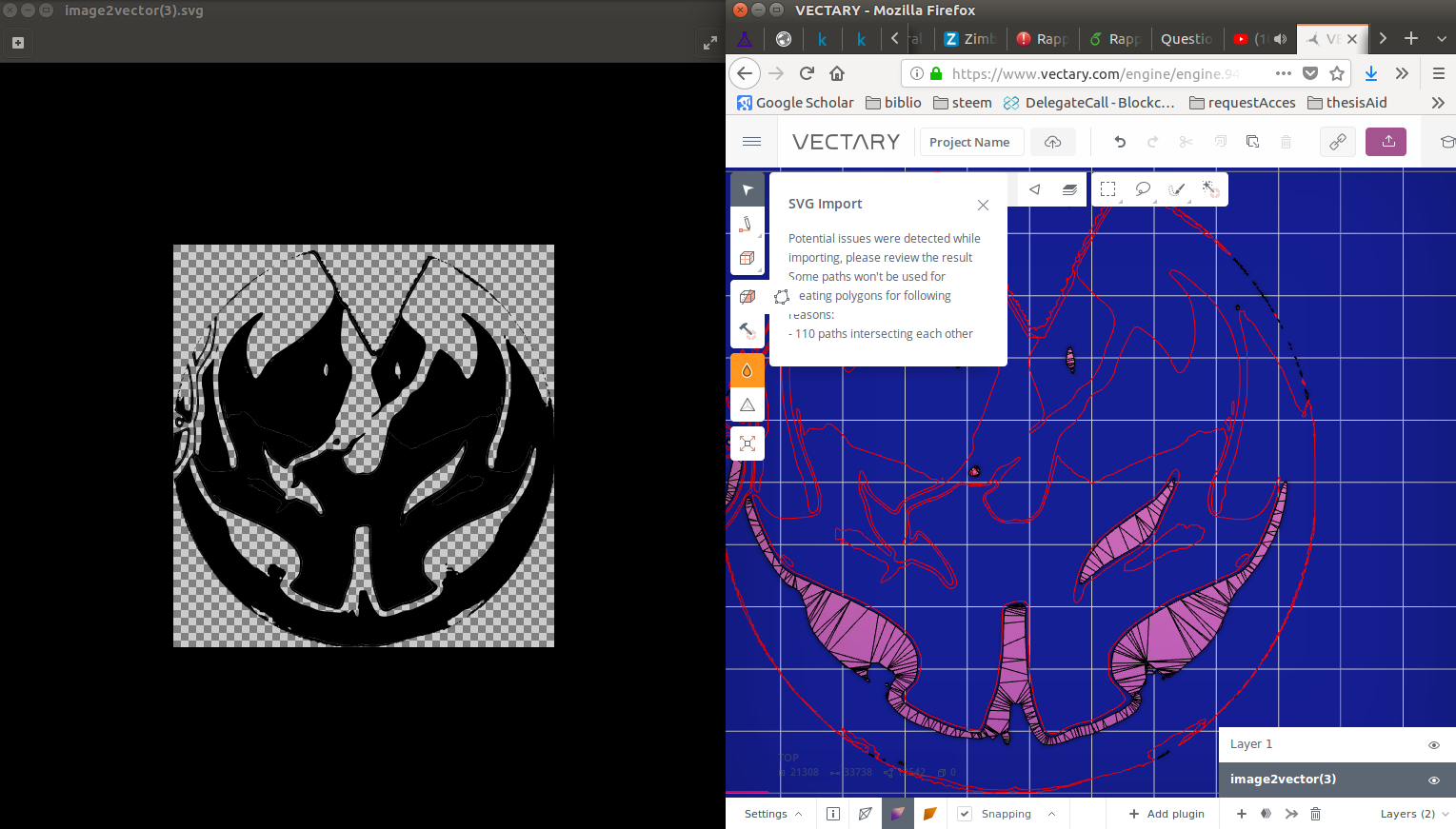Image resolution: width=1456 pixels, height=829 pixels.
Task: Open page actions three-dot menu
Action: tap(1284, 73)
